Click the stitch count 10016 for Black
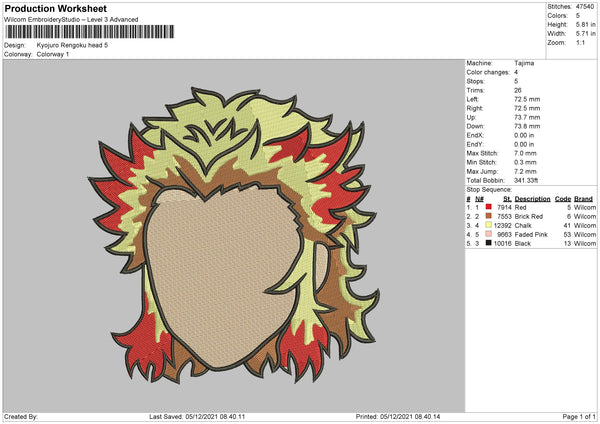Screen dimensions: 600x424 tap(502, 243)
